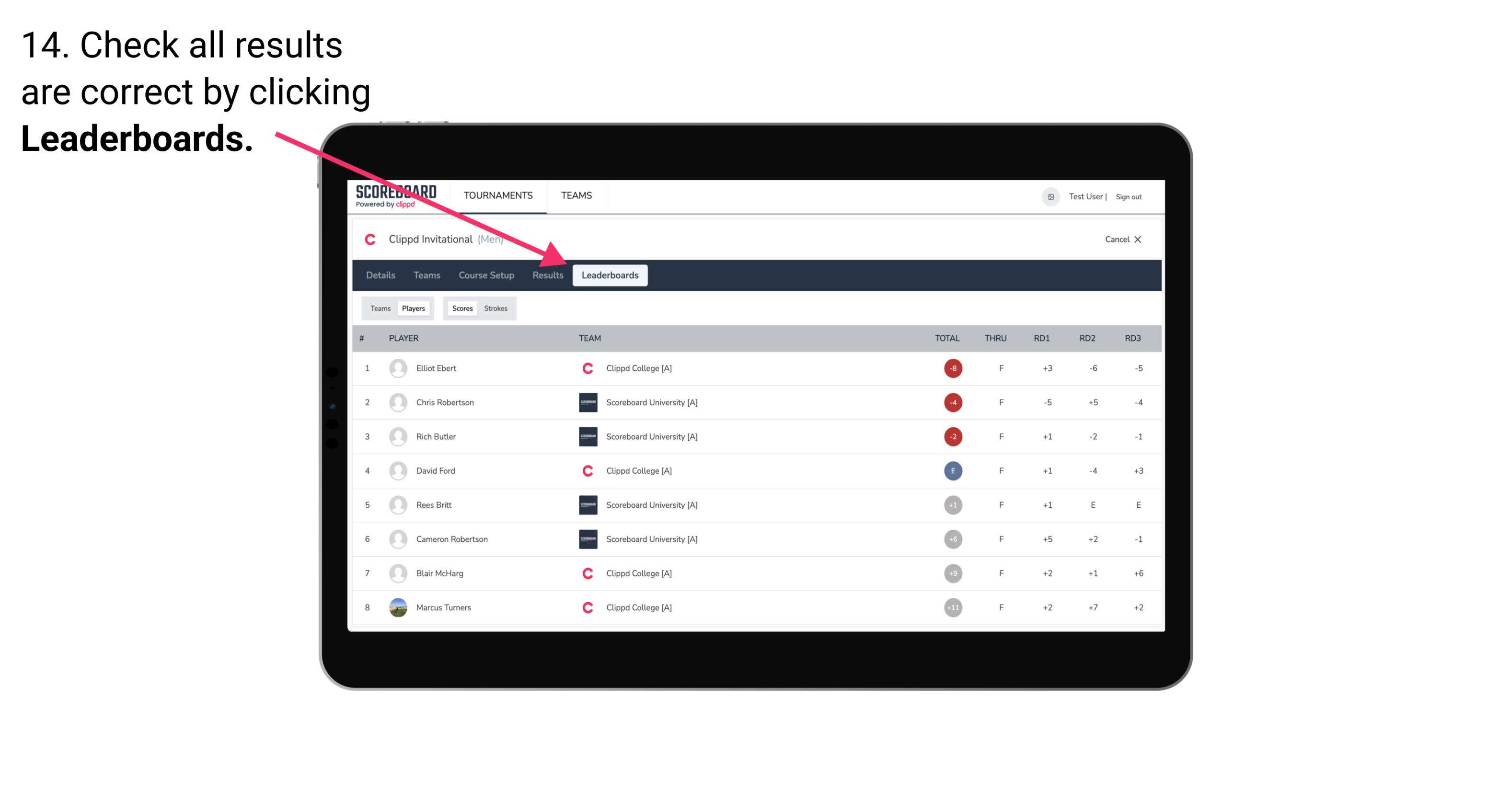
Task: Toggle the Strokes filter button
Action: click(x=495, y=308)
